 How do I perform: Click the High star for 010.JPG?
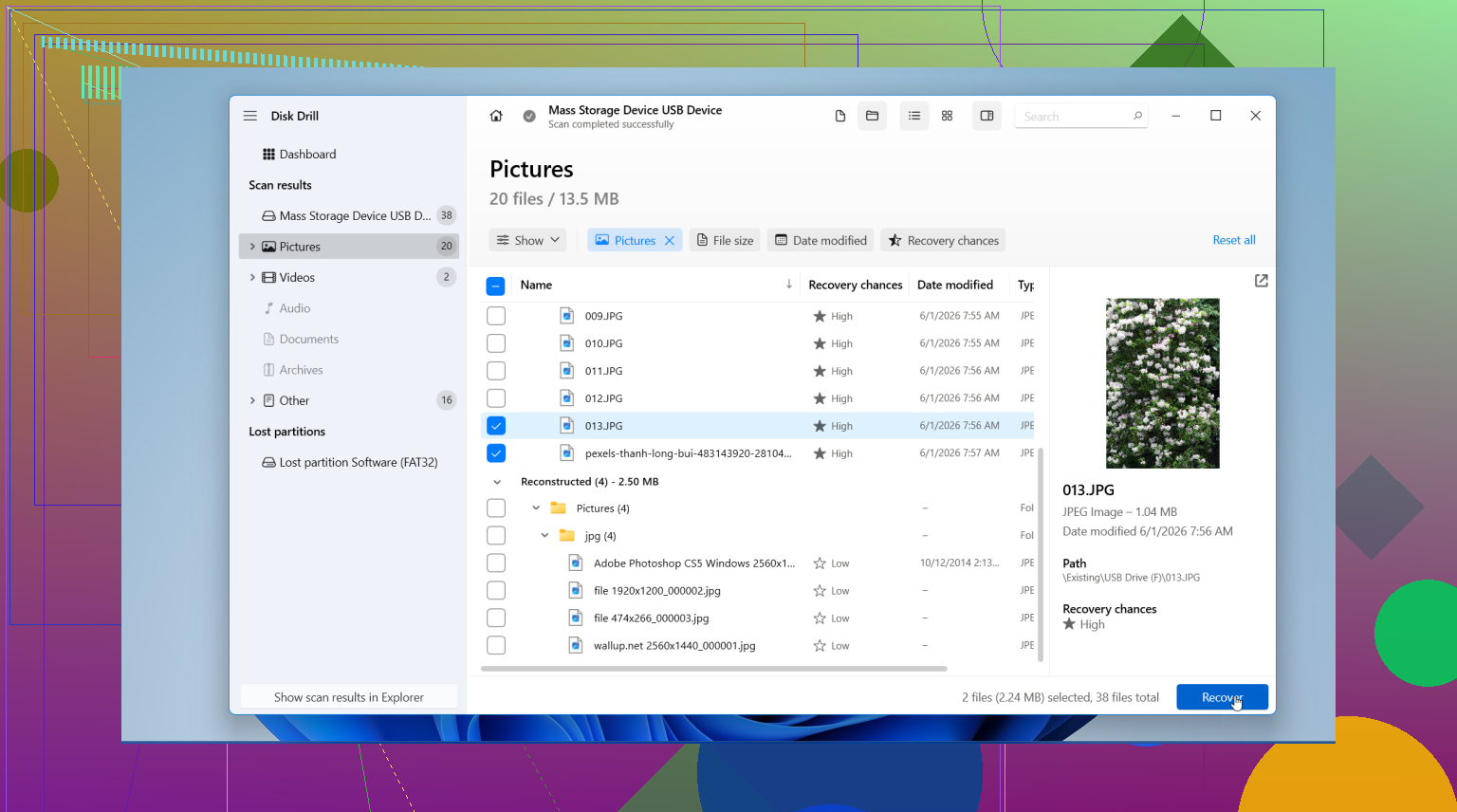click(820, 343)
